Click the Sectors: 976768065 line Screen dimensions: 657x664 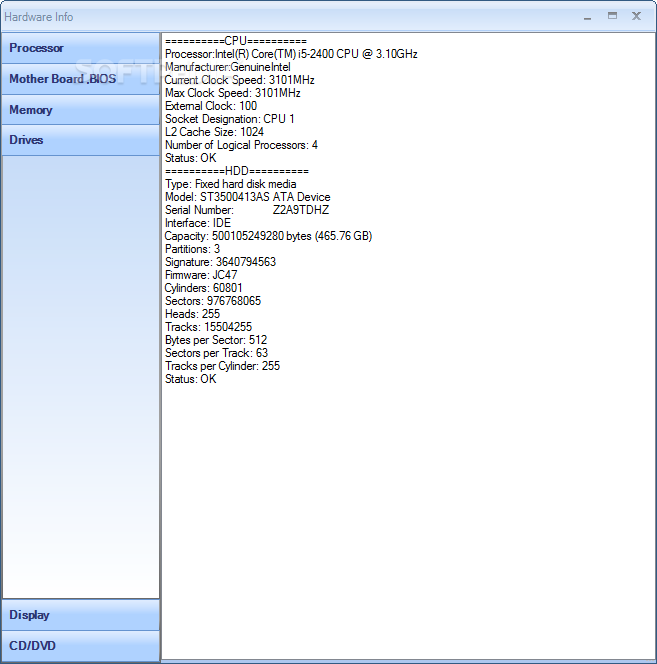[213, 301]
